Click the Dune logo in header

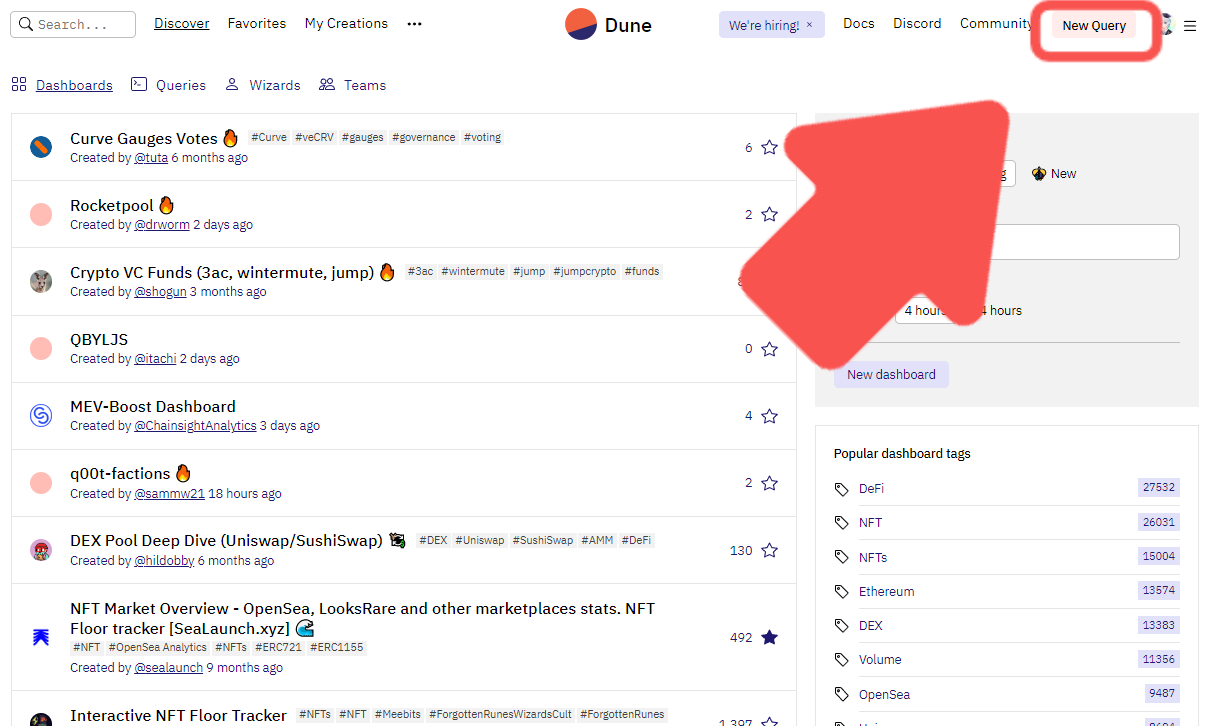point(608,25)
